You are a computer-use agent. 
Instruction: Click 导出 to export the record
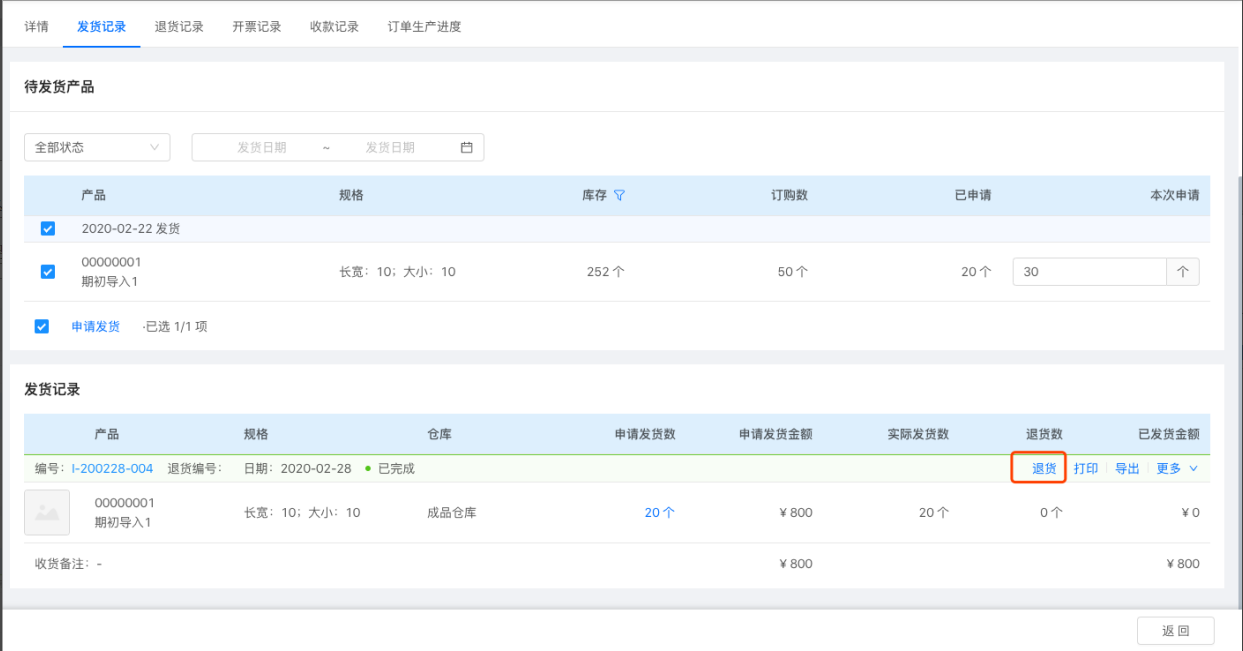click(x=1127, y=468)
